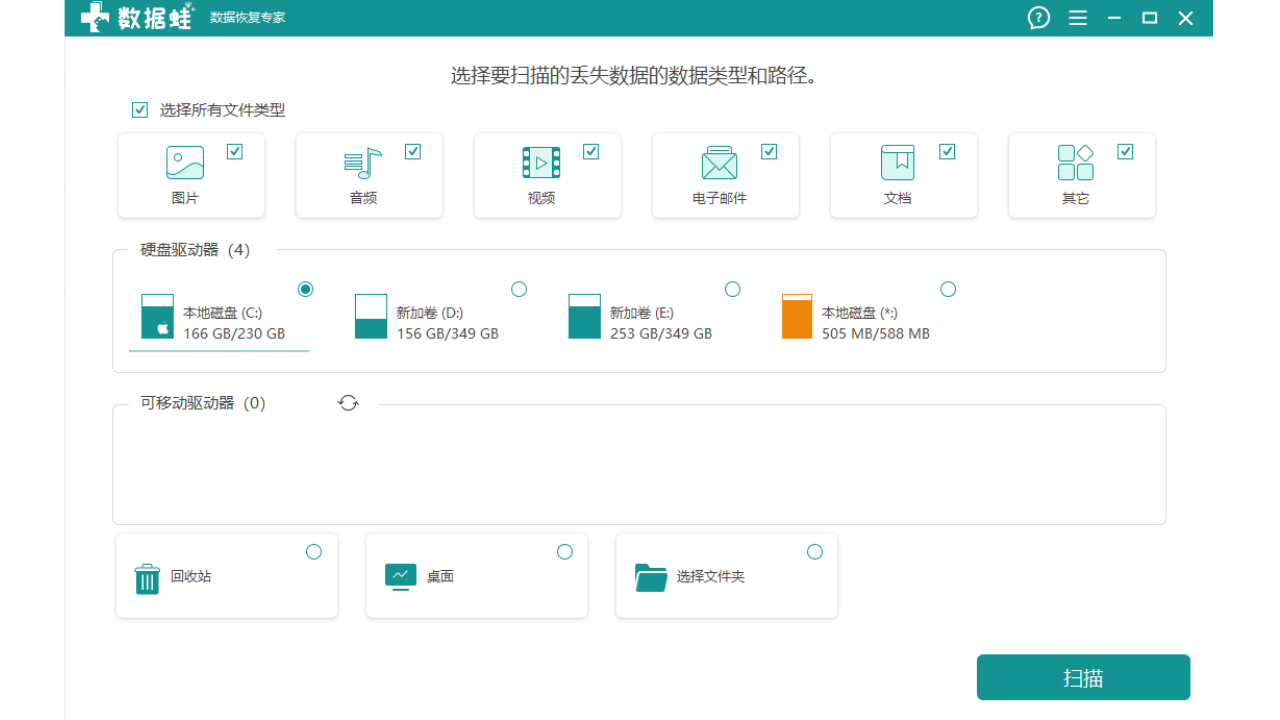The height and width of the screenshot is (720, 1280).
Task: Toggle the select all file types checkbox
Action: pos(140,110)
